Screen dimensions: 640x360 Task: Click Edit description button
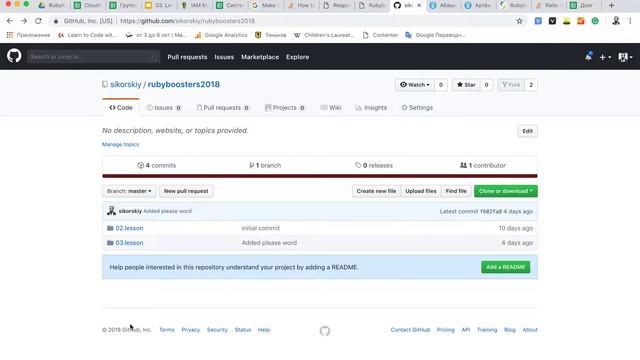pyautogui.click(x=527, y=131)
